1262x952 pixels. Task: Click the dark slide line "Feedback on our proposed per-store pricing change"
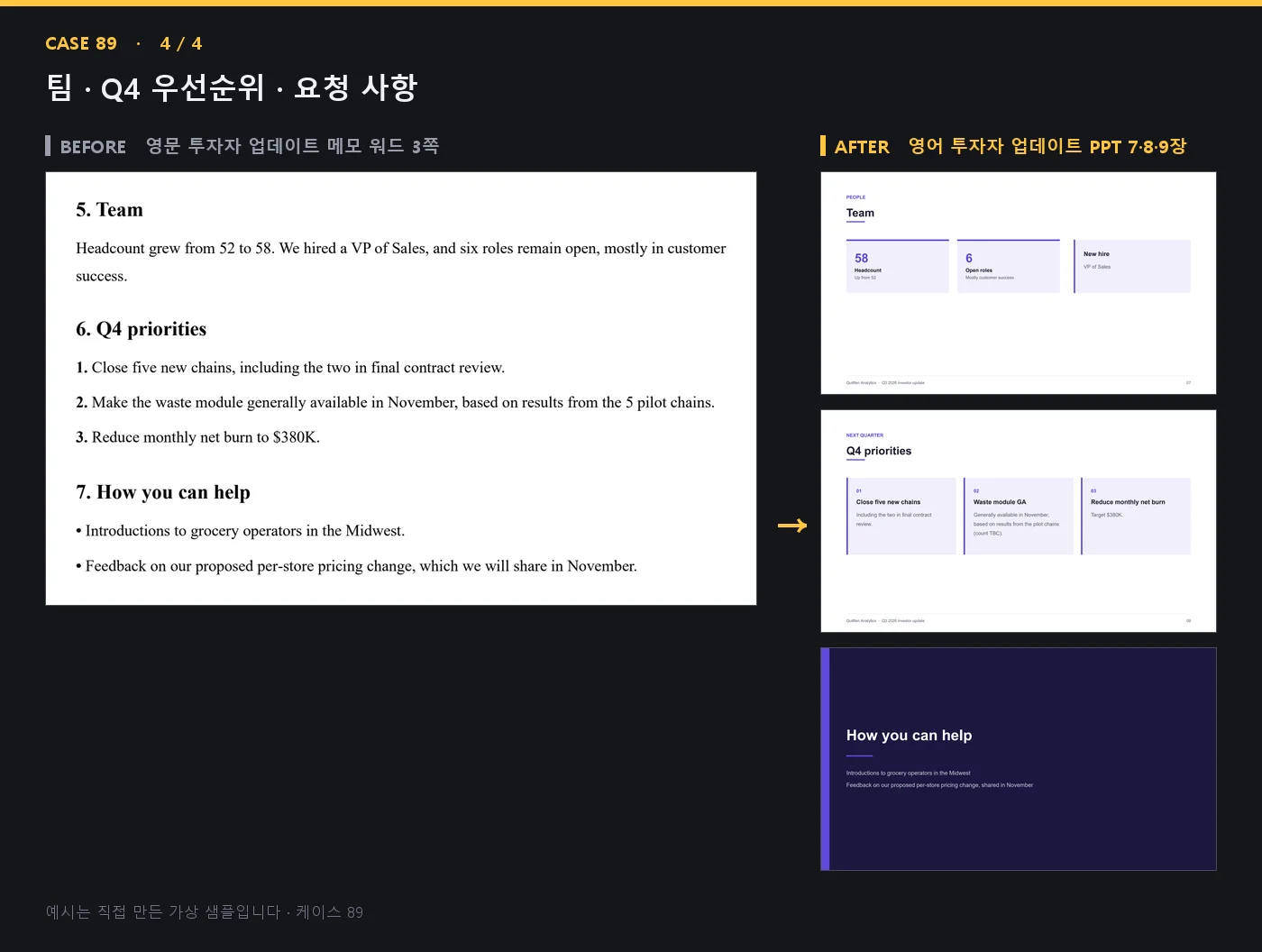[x=939, y=785]
